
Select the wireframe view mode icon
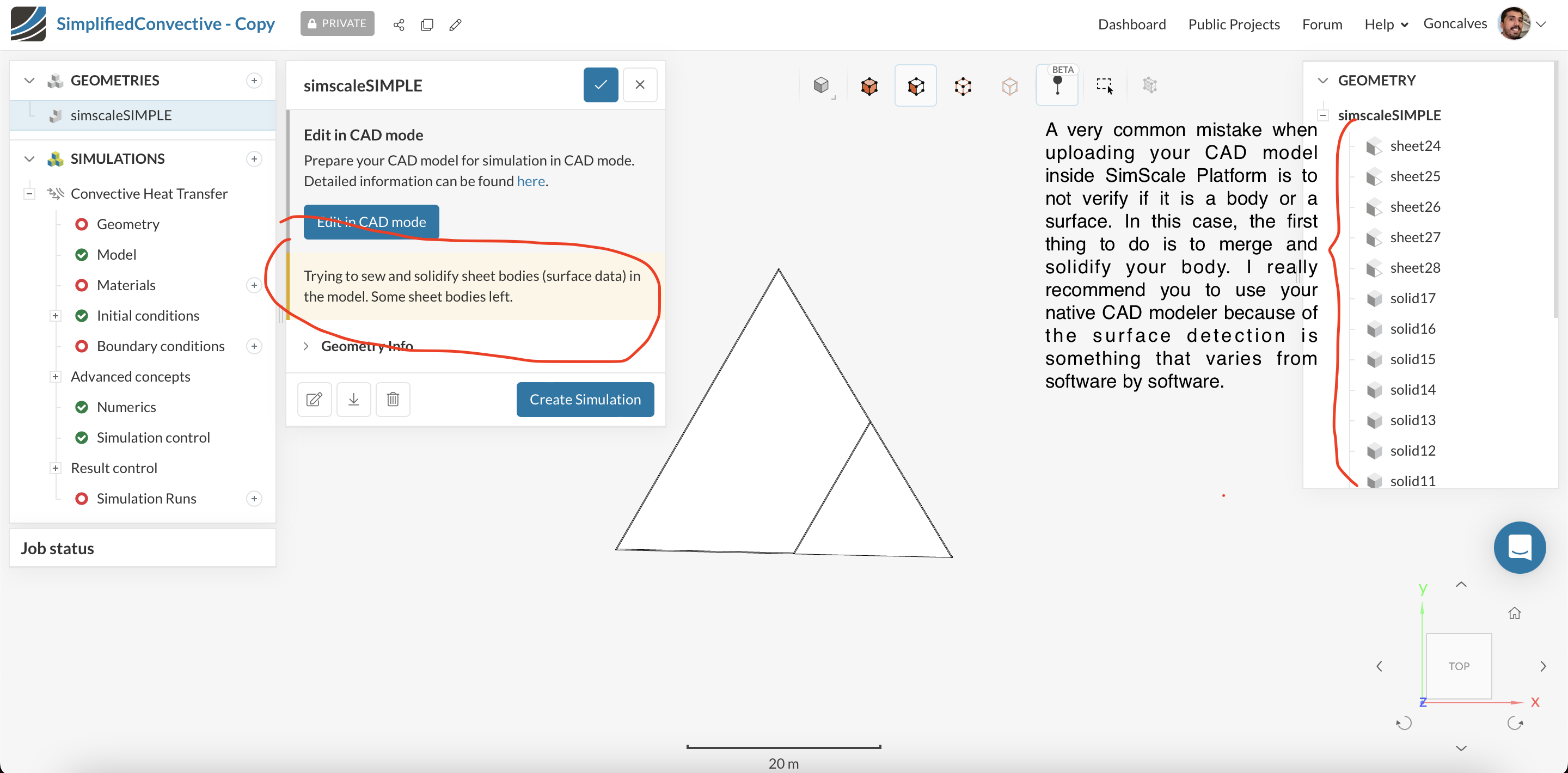pos(963,86)
